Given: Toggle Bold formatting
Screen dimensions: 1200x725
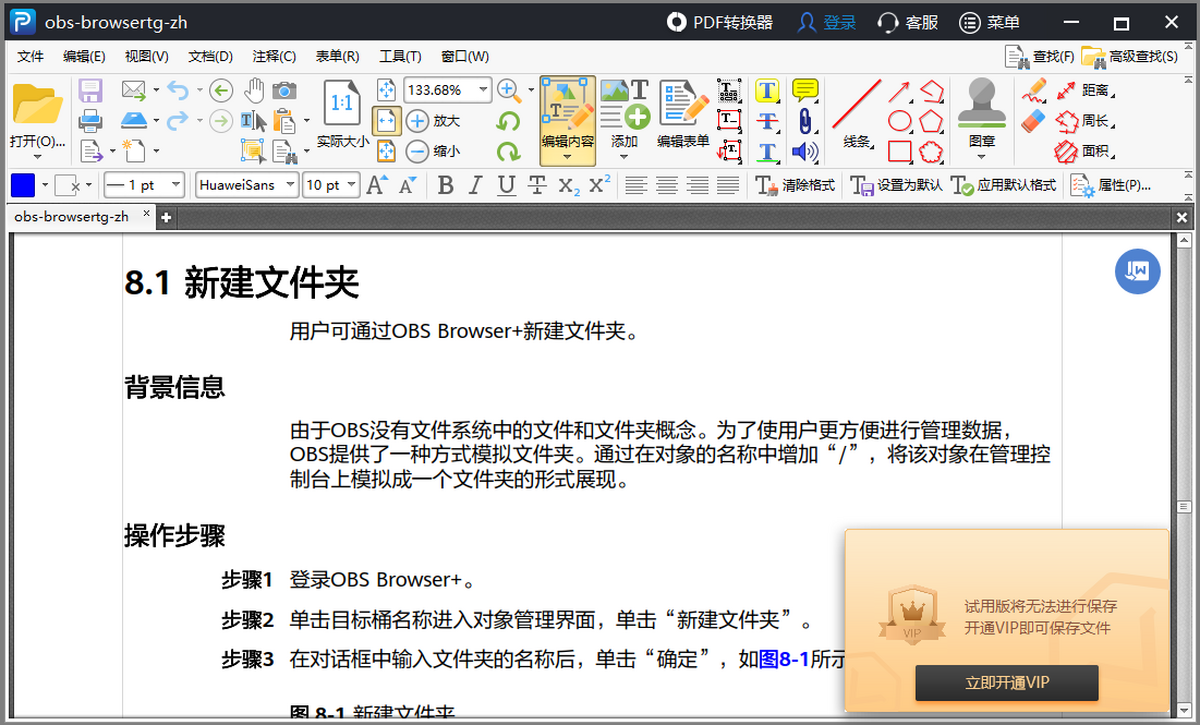Looking at the screenshot, I should 445,185.
